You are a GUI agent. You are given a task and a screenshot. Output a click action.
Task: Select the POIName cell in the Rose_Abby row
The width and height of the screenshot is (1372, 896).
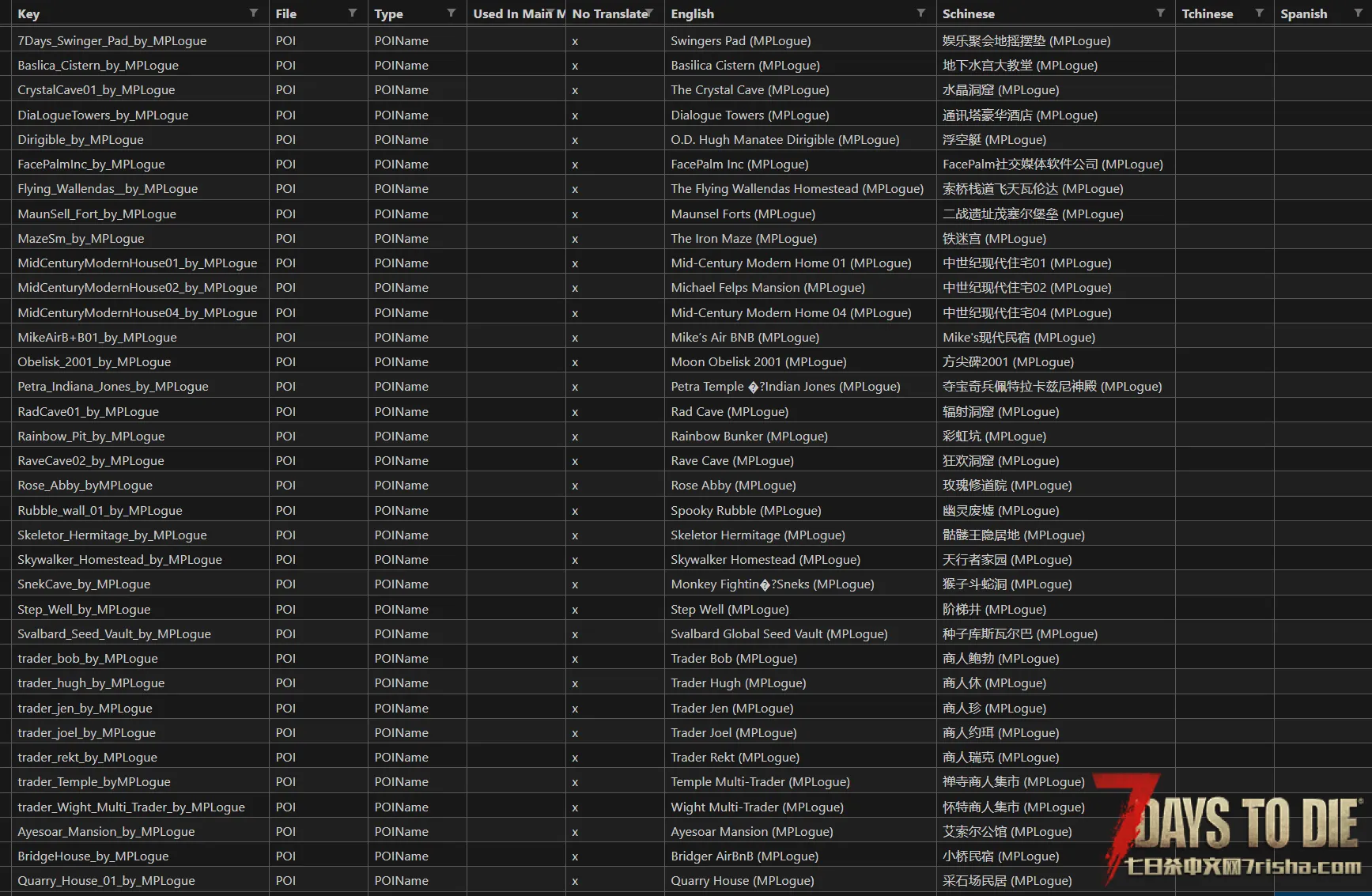tap(418, 485)
